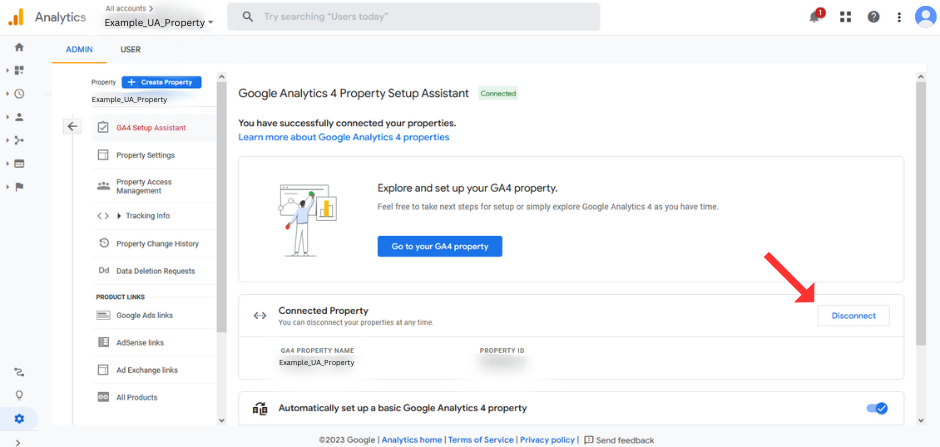Click the All Products link icon
This screenshot has width=940, height=447.
point(103,397)
